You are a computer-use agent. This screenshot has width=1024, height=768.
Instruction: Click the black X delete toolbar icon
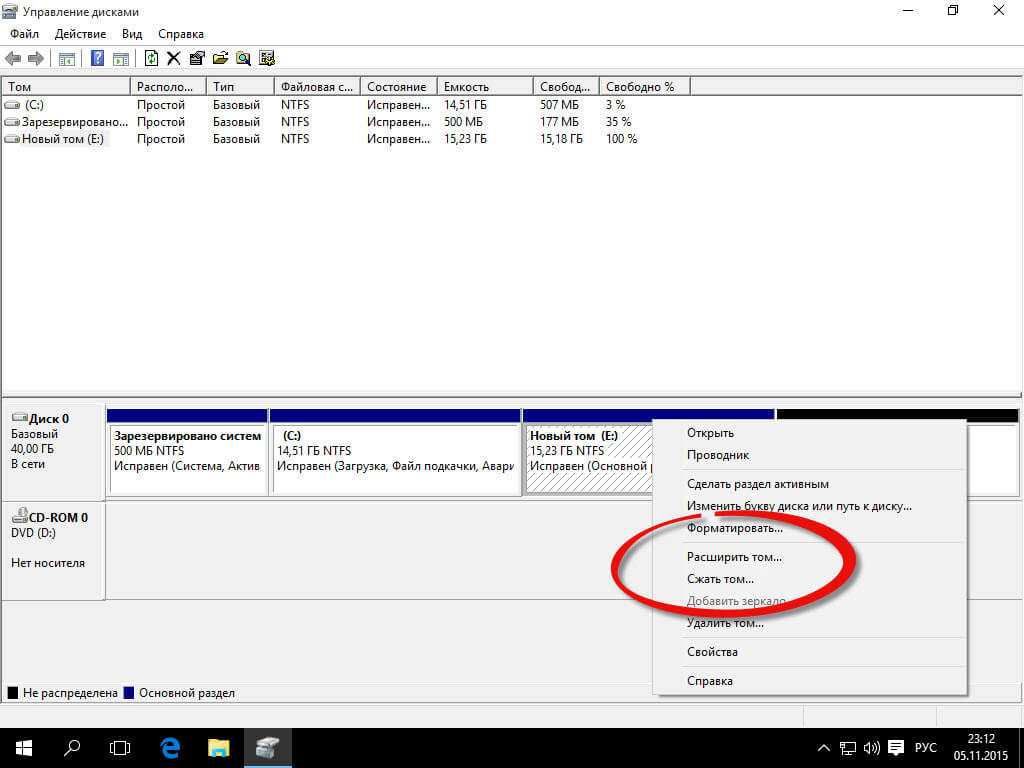coord(173,59)
